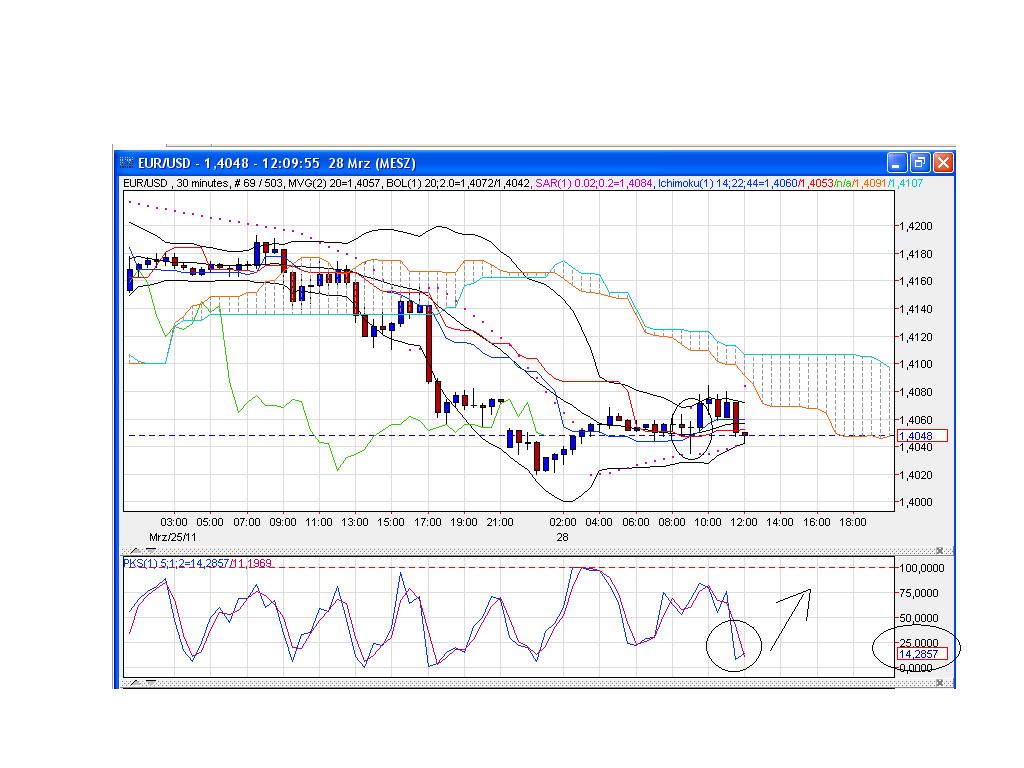Toggle the circled trough in the PKS oscillator

pos(735,645)
